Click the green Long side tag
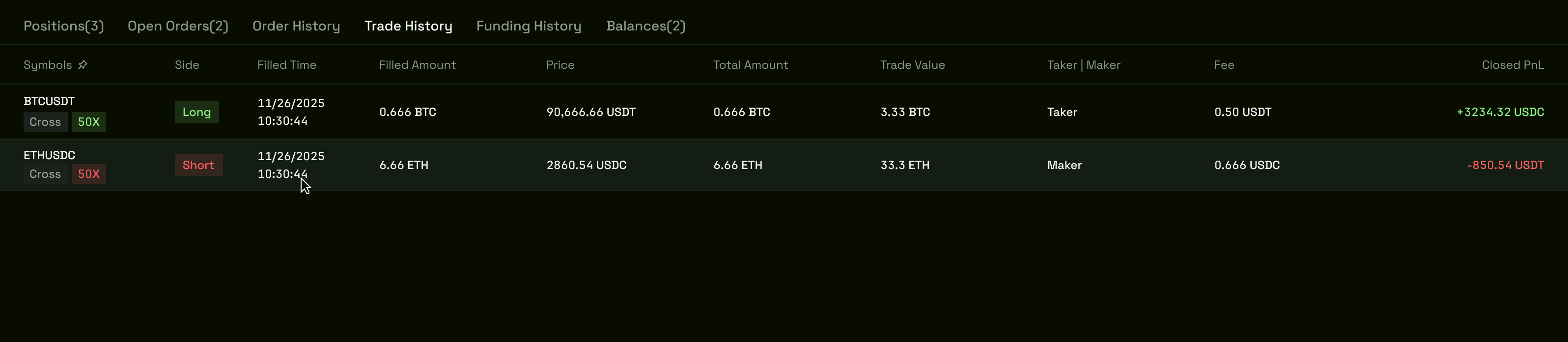This screenshot has width=1568, height=342. click(x=196, y=112)
